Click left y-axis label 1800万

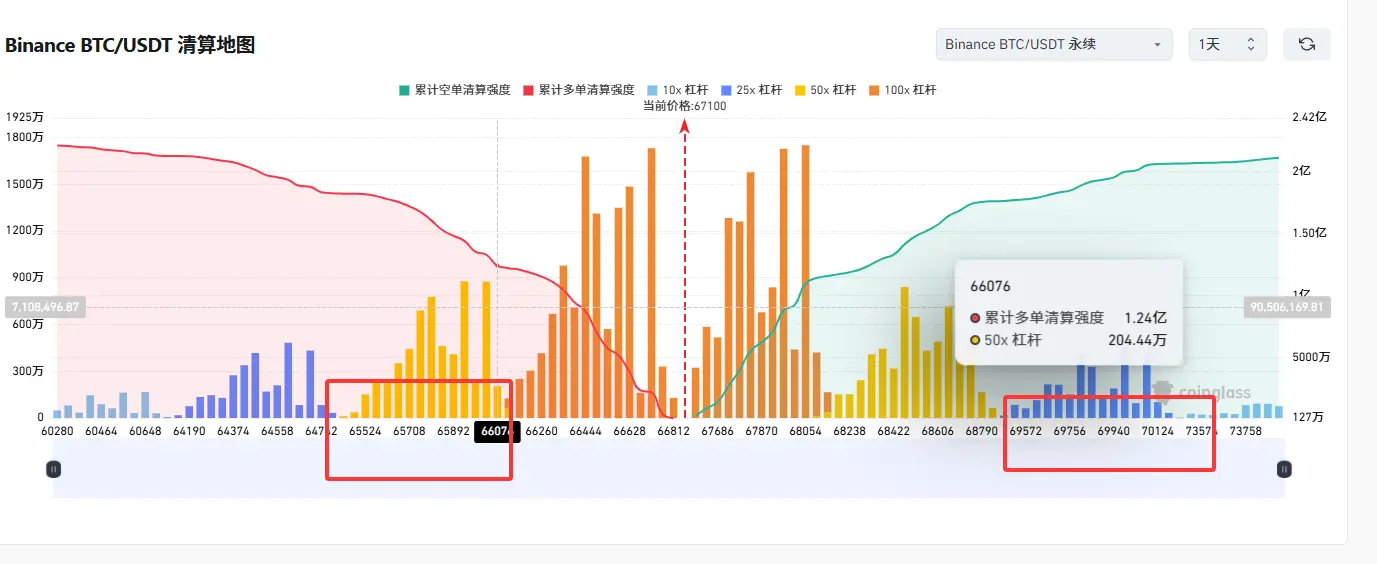[24, 137]
